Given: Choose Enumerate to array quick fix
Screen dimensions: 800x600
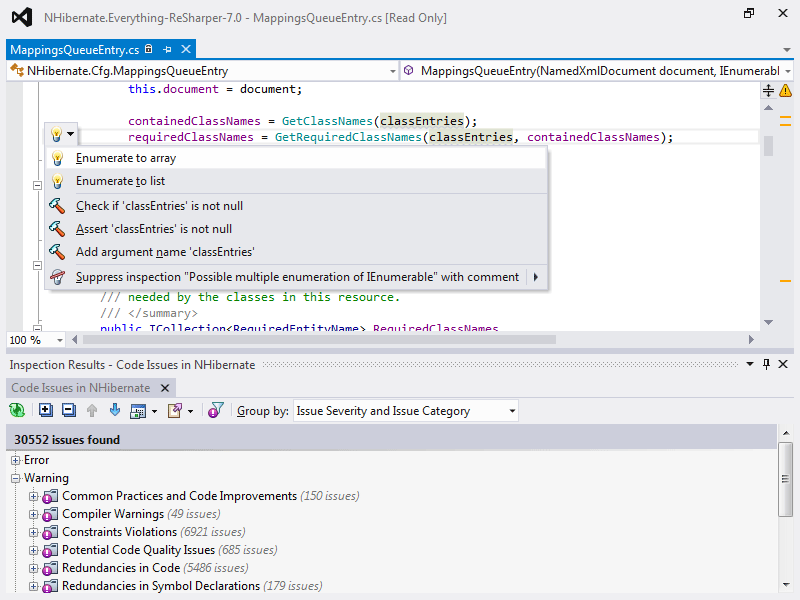Looking at the screenshot, I should pyautogui.click(x=296, y=158).
